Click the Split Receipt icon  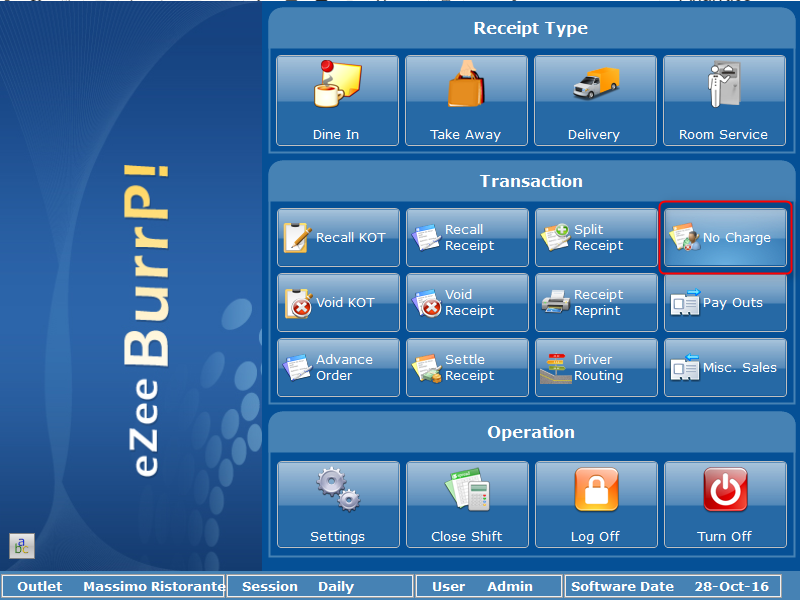click(x=556, y=237)
